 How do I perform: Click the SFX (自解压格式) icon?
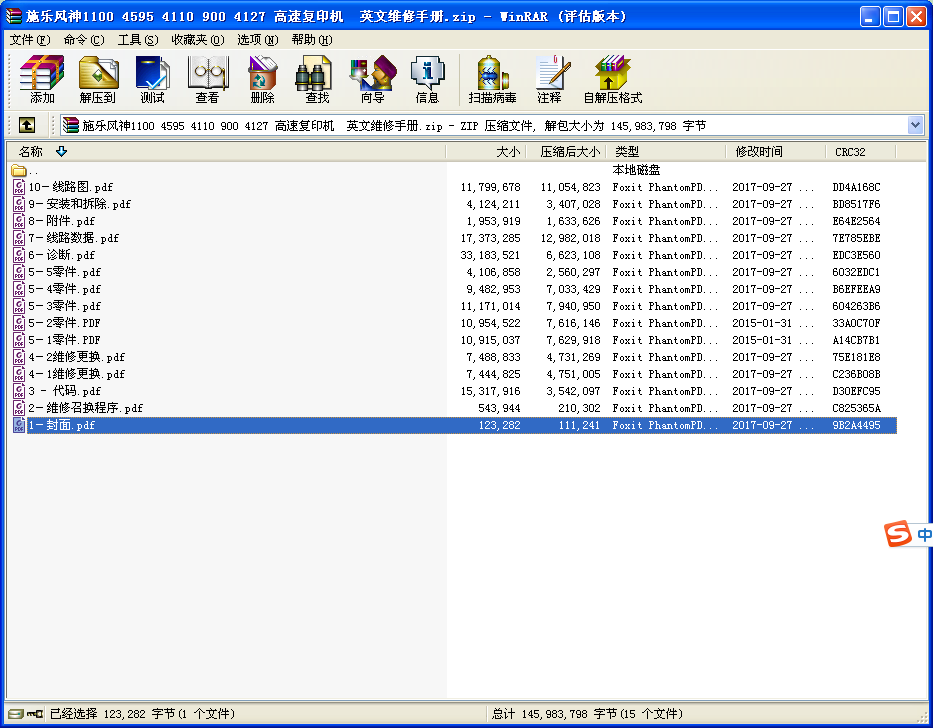coord(613,79)
